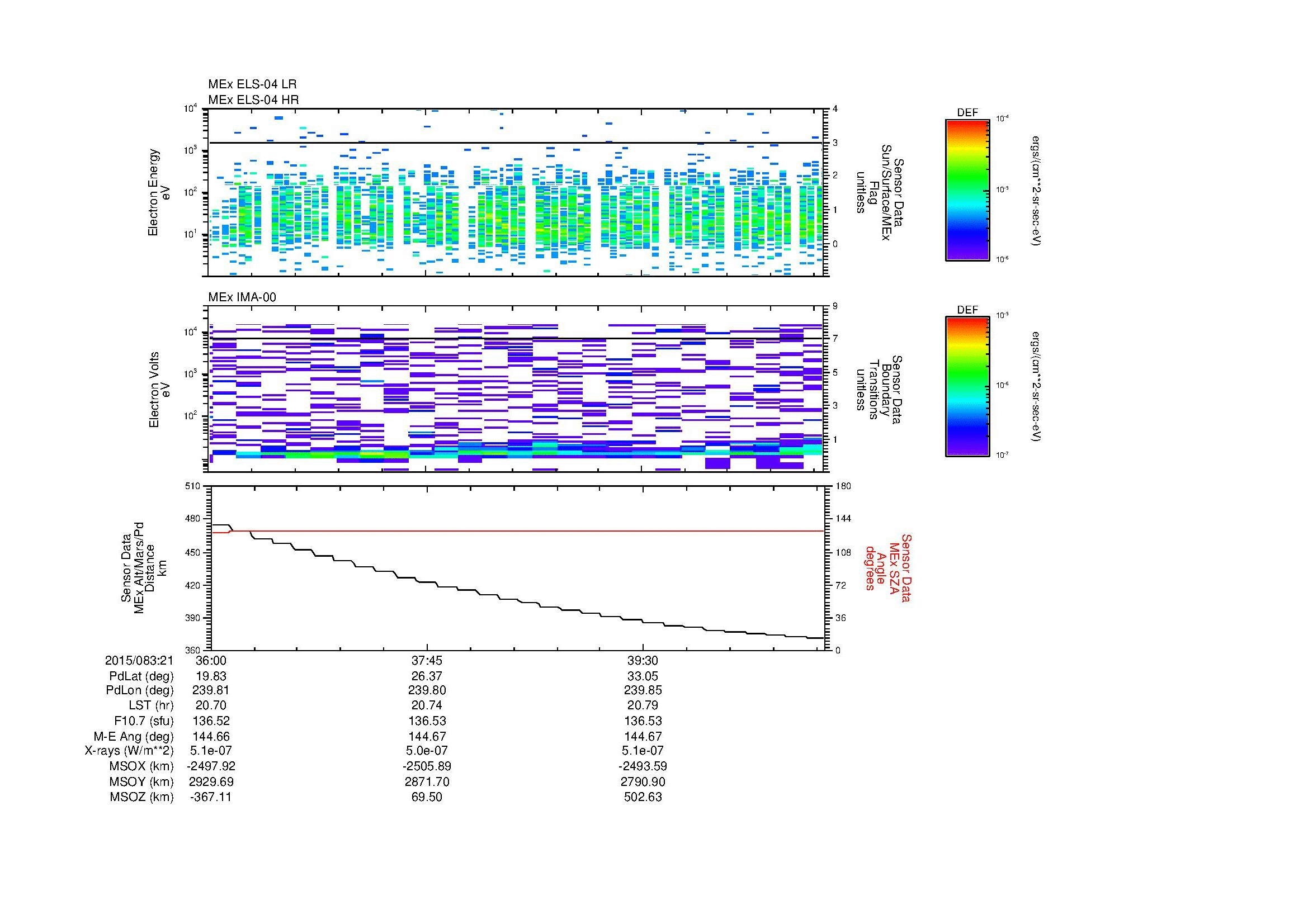The height and width of the screenshot is (924, 1308).
Task: Click PdLat value 19.83
Action: [x=211, y=676]
